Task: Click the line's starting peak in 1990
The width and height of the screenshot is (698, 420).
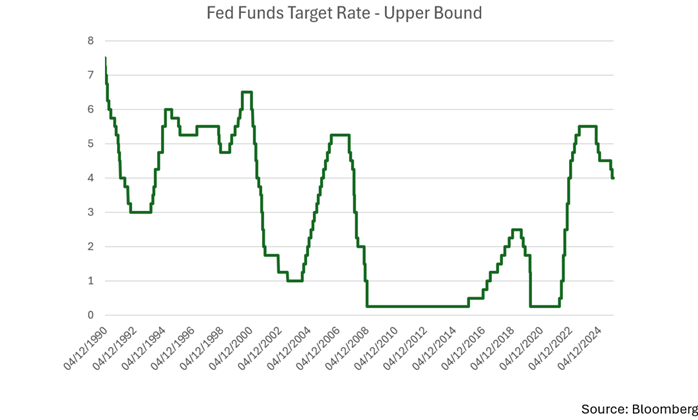Action: pyautogui.click(x=105, y=58)
